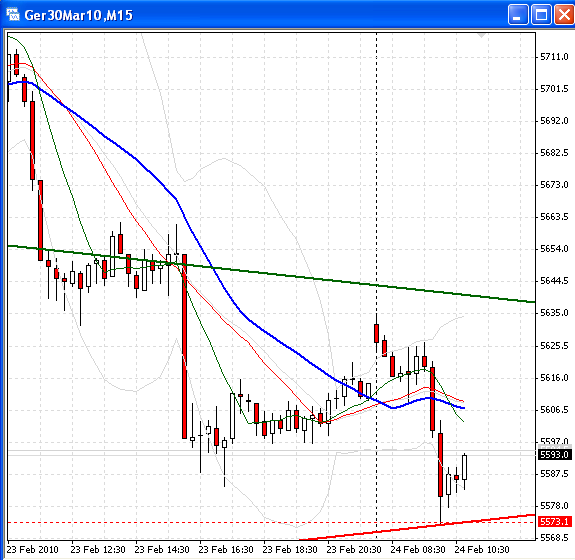Screen dimensions: 575x560
Task: Click the 23 Feb 20:30 time label
Action: click(x=354, y=550)
